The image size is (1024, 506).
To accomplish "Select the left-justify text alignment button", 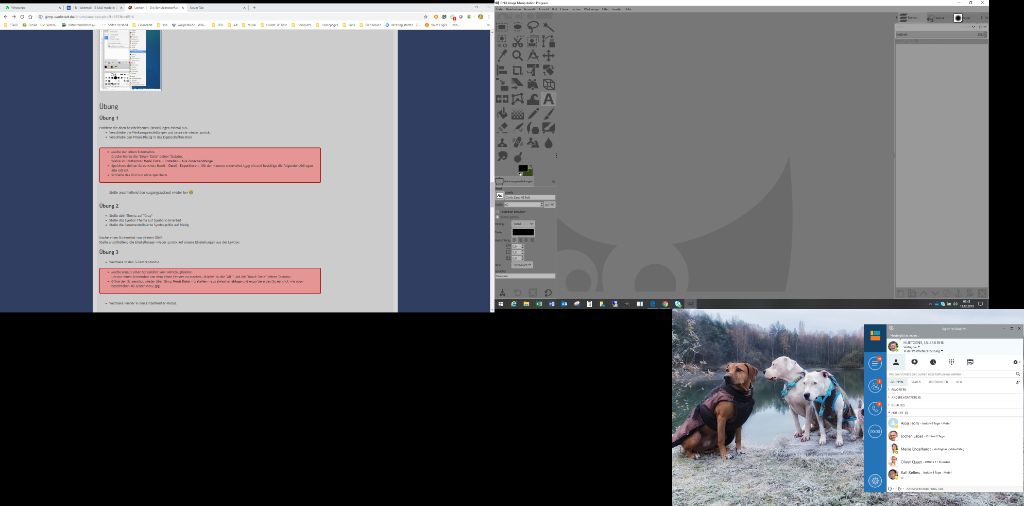I will coord(514,240).
